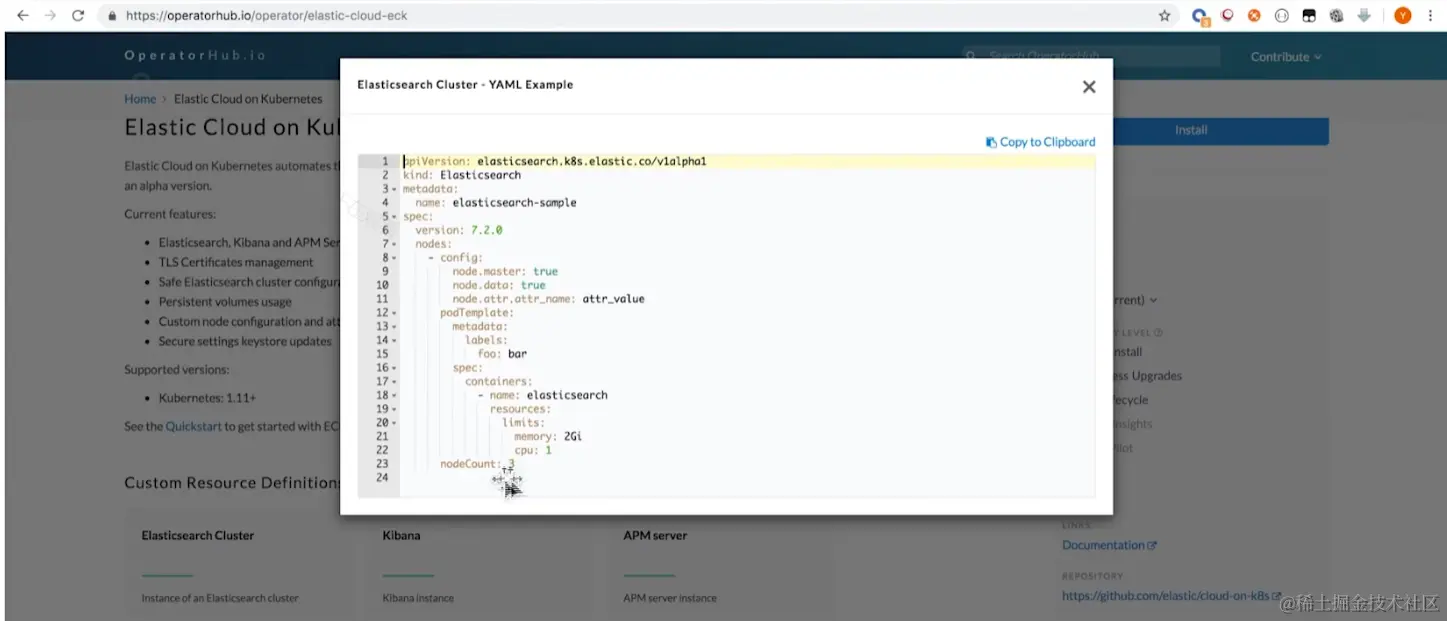Go to Home in the breadcrumb
The image size is (1447, 621).
pos(140,99)
